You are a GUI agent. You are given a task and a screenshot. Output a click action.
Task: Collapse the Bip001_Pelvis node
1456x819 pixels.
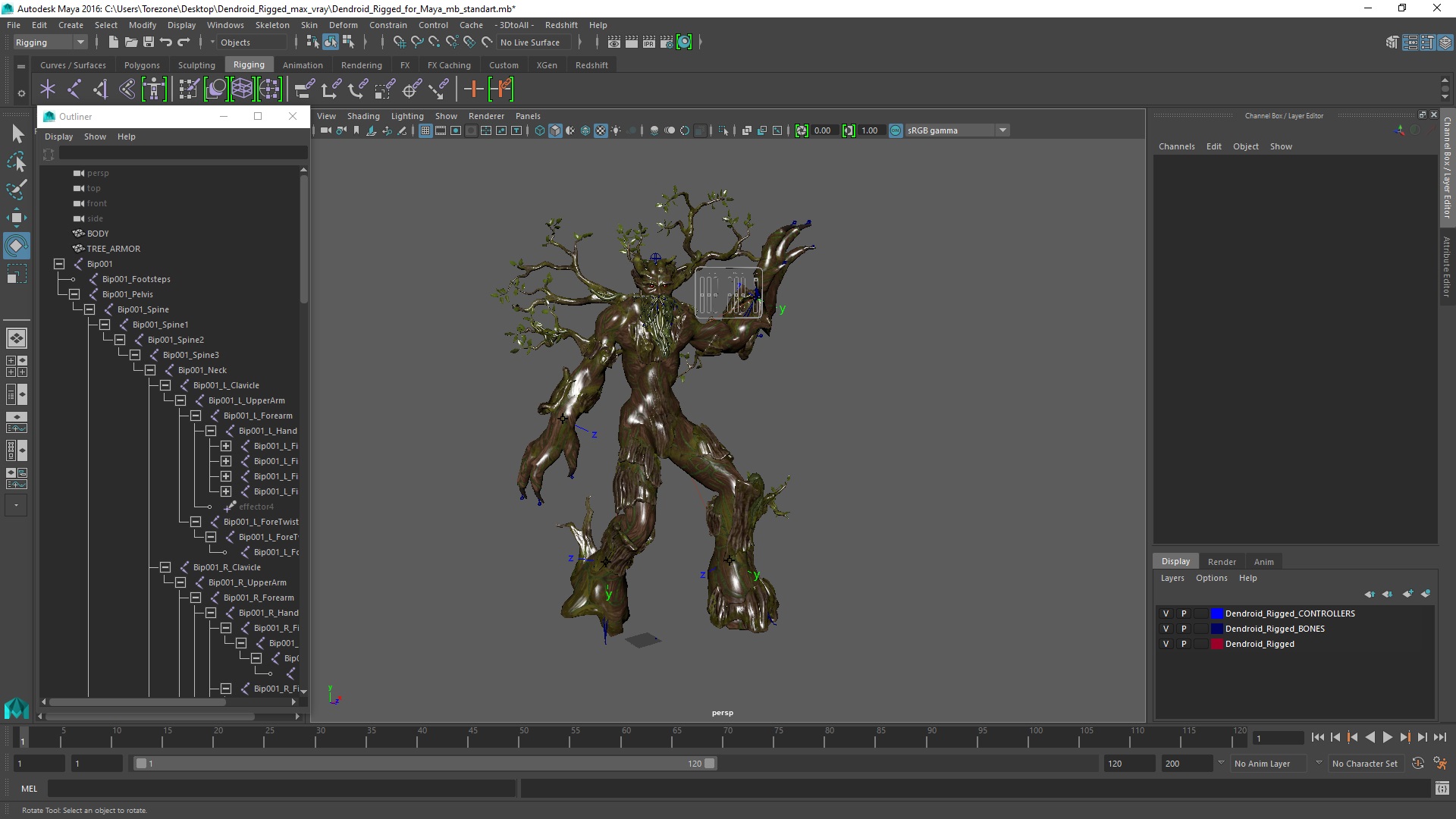pos(74,294)
